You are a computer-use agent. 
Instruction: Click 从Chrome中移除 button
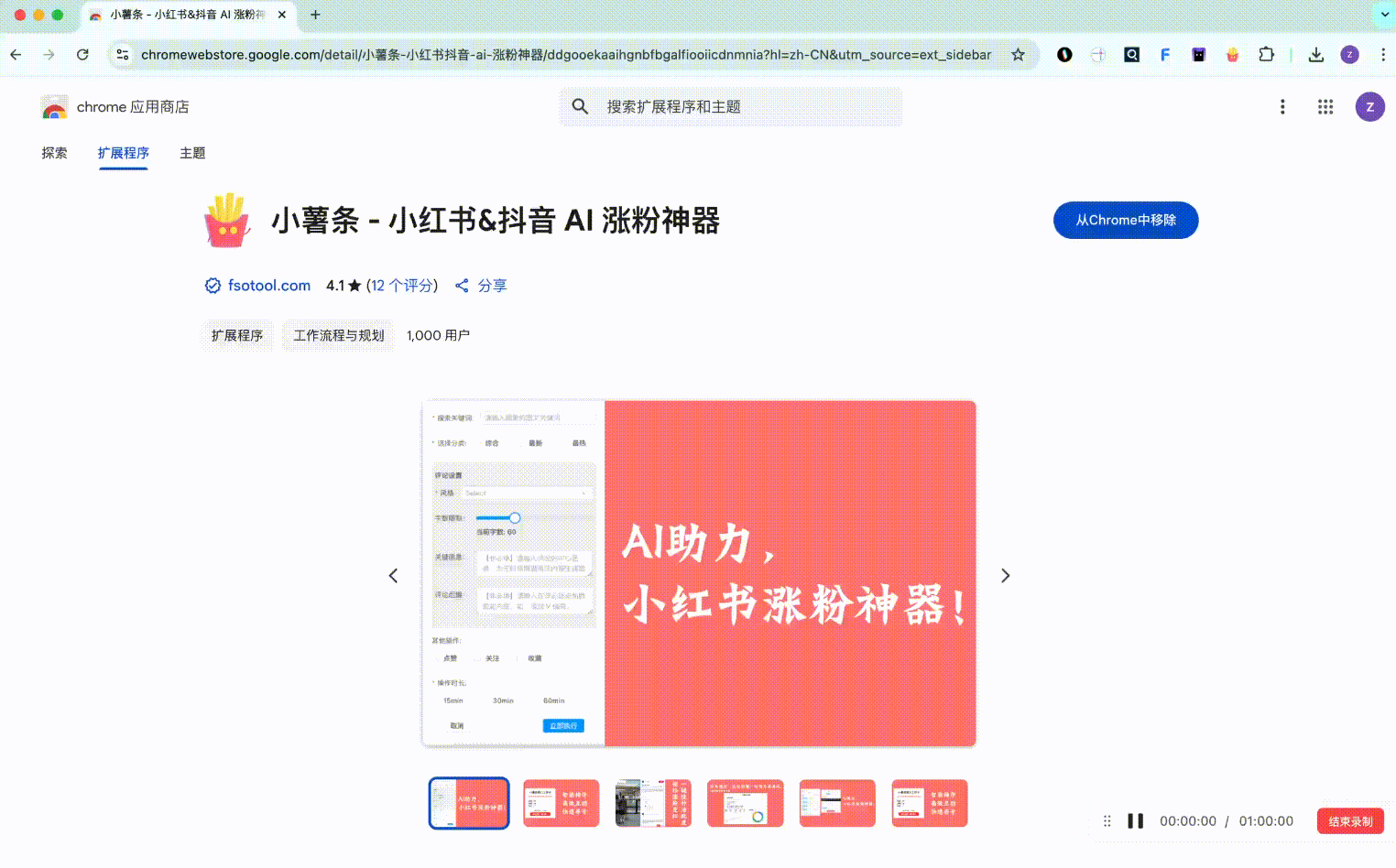[1126, 221]
